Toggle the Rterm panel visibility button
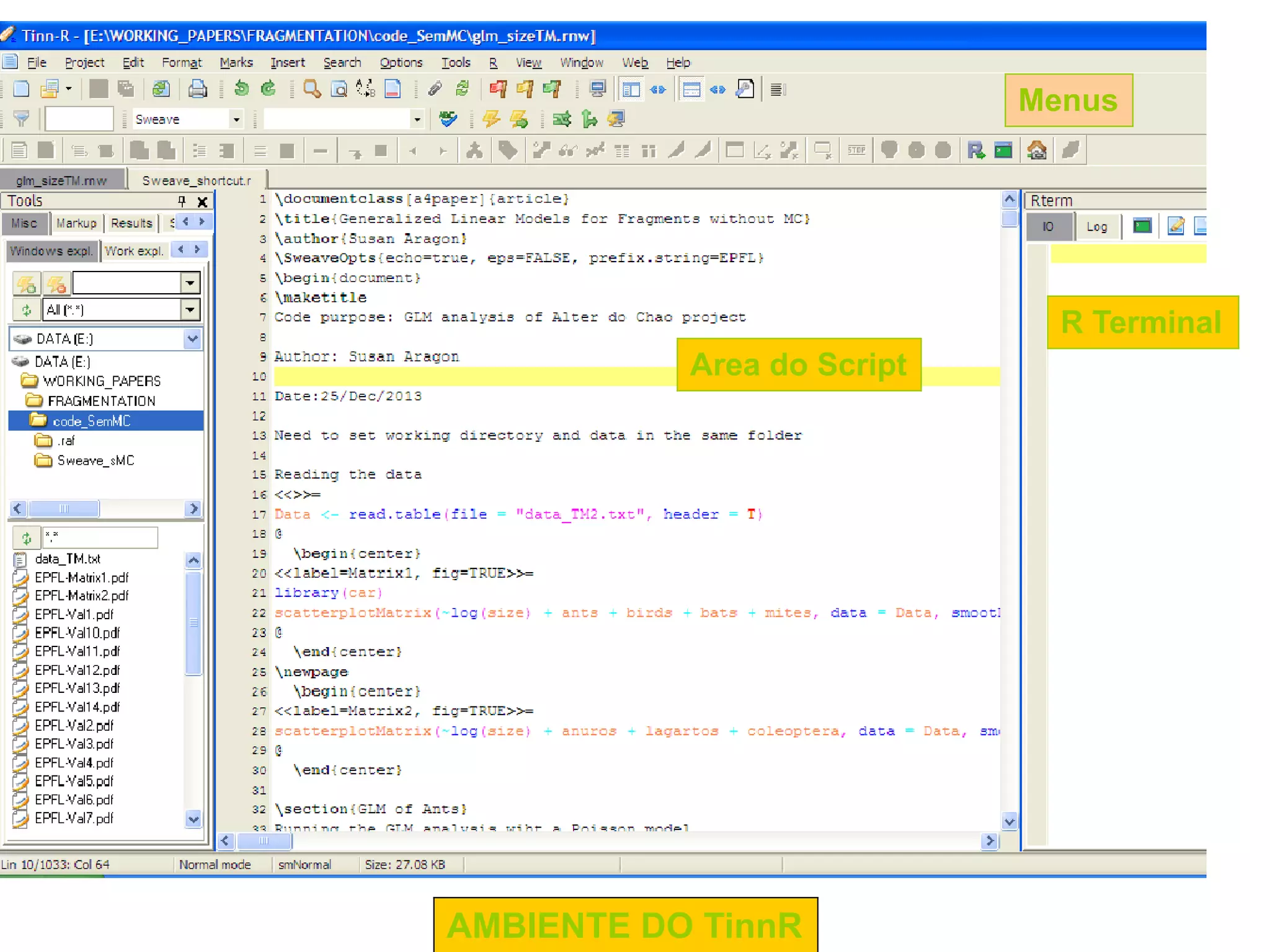The image size is (1270, 952). coord(691,89)
